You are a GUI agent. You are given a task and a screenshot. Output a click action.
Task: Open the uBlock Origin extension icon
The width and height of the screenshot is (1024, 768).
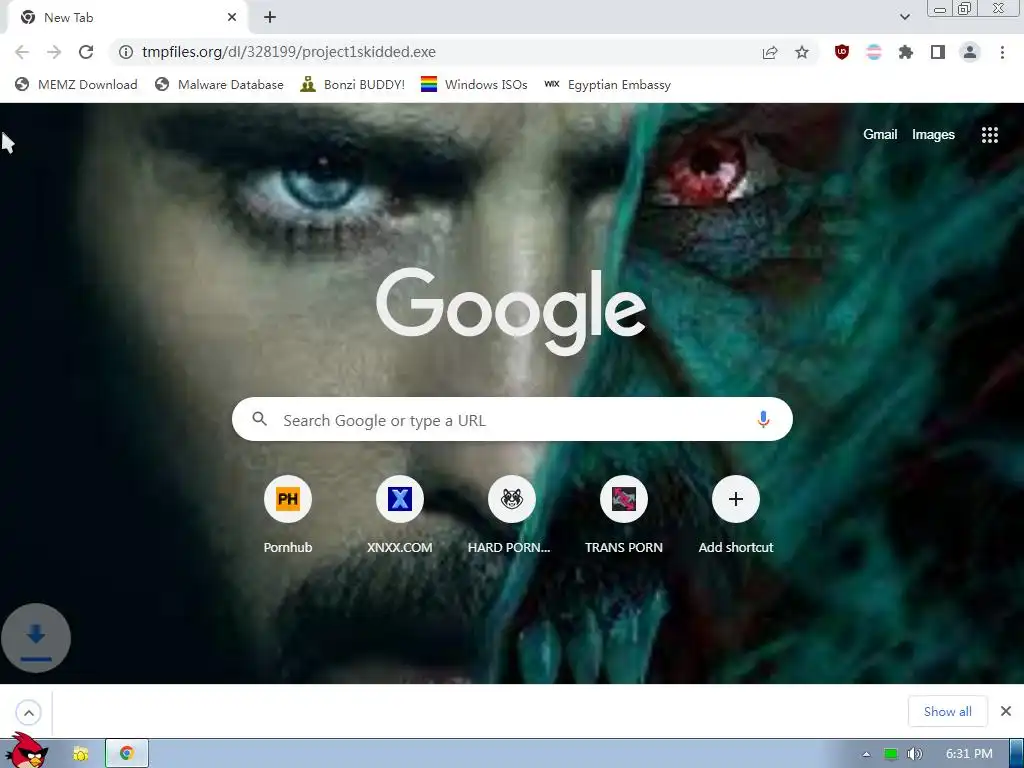tap(842, 52)
